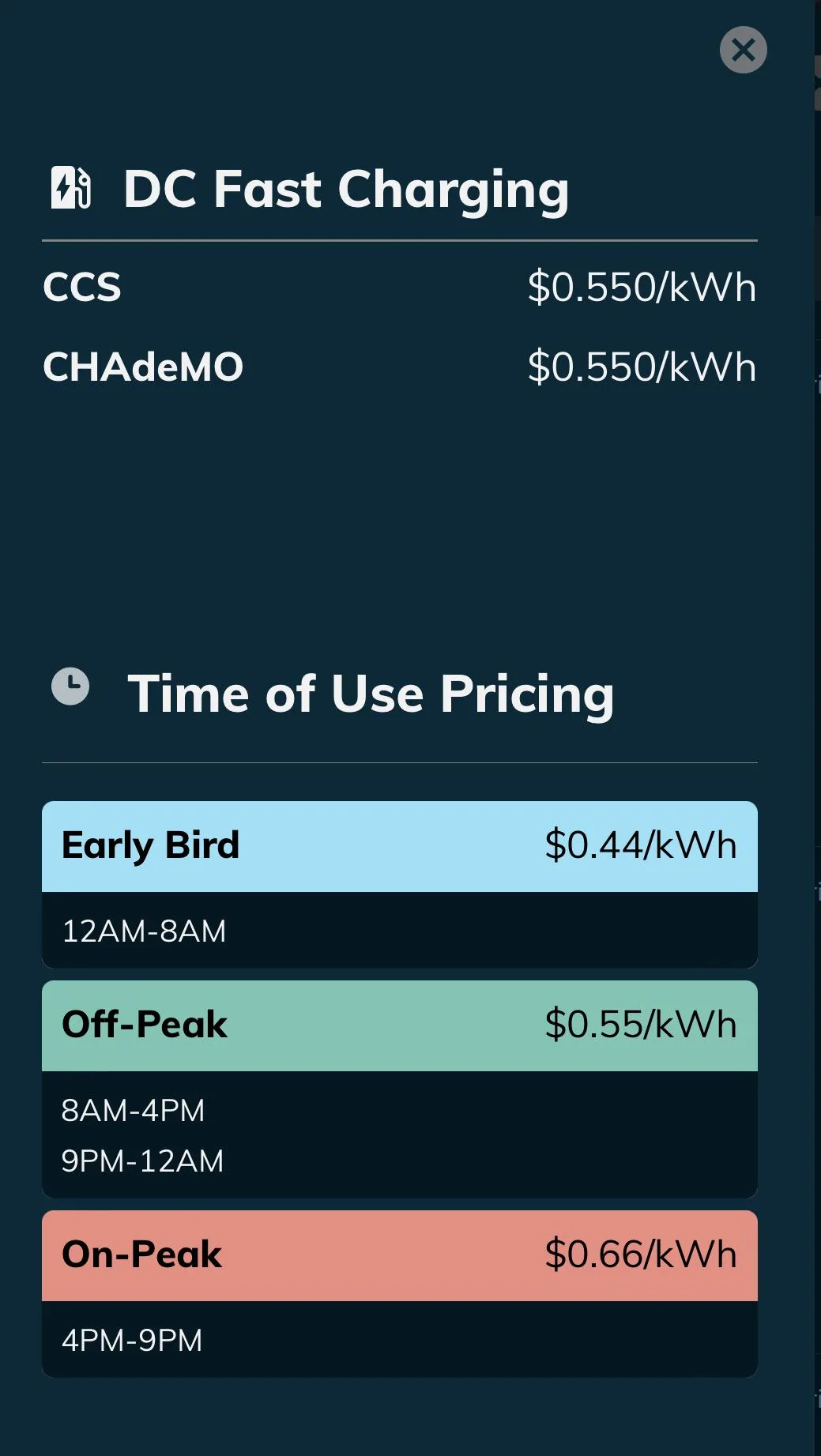Click the Time of Use Pricing heading
Viewport: 821px width, 1456px height.
click(x=371, y=694)
